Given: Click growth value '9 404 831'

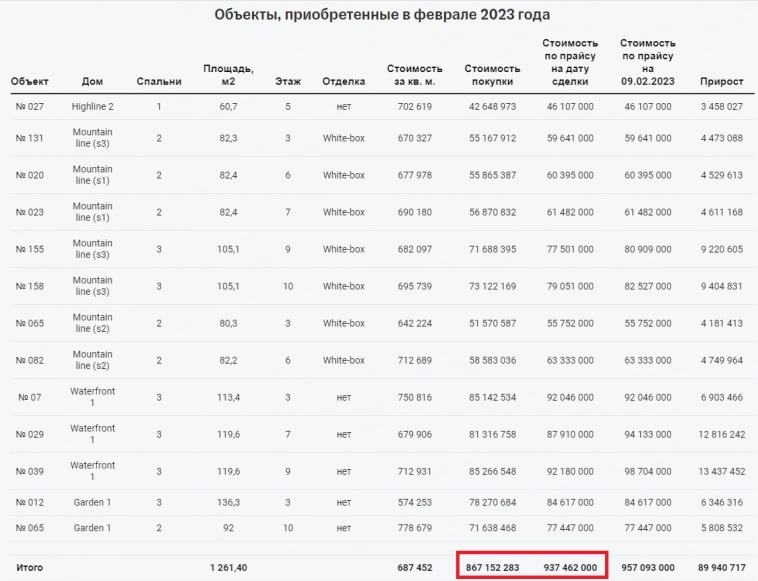Looking at the screenshot, I should [x=722, y=286].
